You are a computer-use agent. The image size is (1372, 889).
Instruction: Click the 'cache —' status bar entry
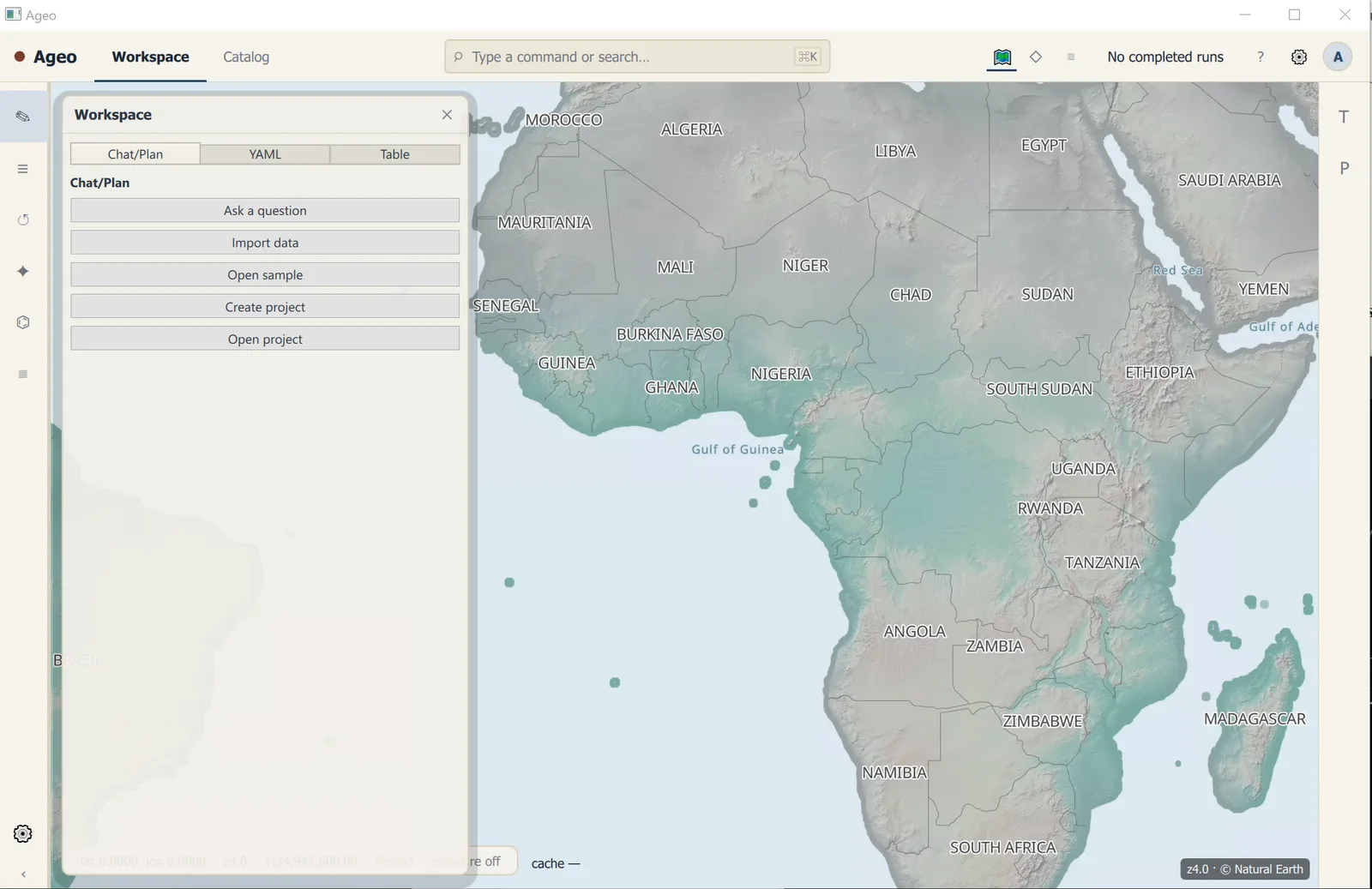(x=555, y=863)
